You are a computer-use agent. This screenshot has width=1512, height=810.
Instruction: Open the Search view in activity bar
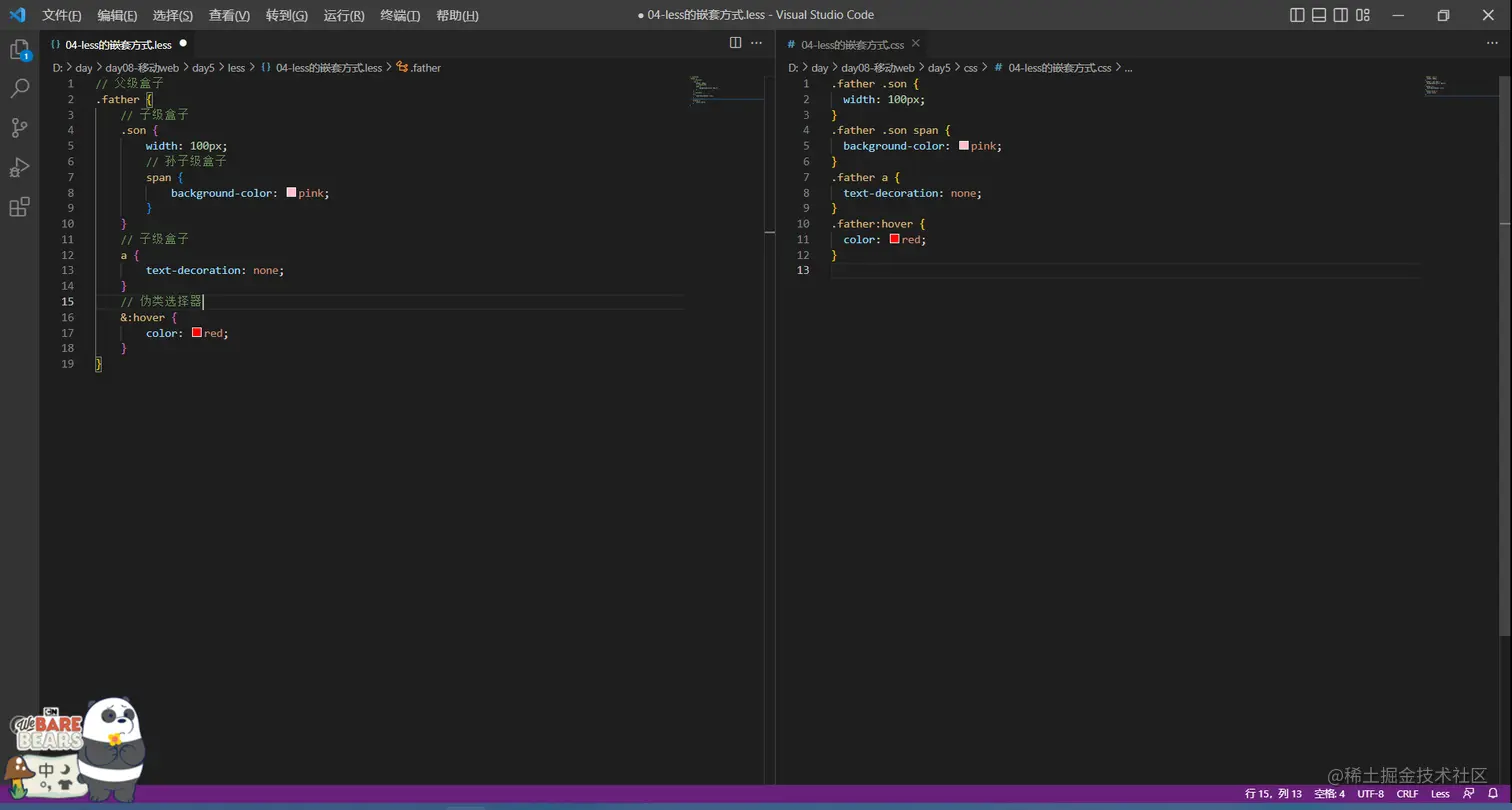[x=19, y=88]
